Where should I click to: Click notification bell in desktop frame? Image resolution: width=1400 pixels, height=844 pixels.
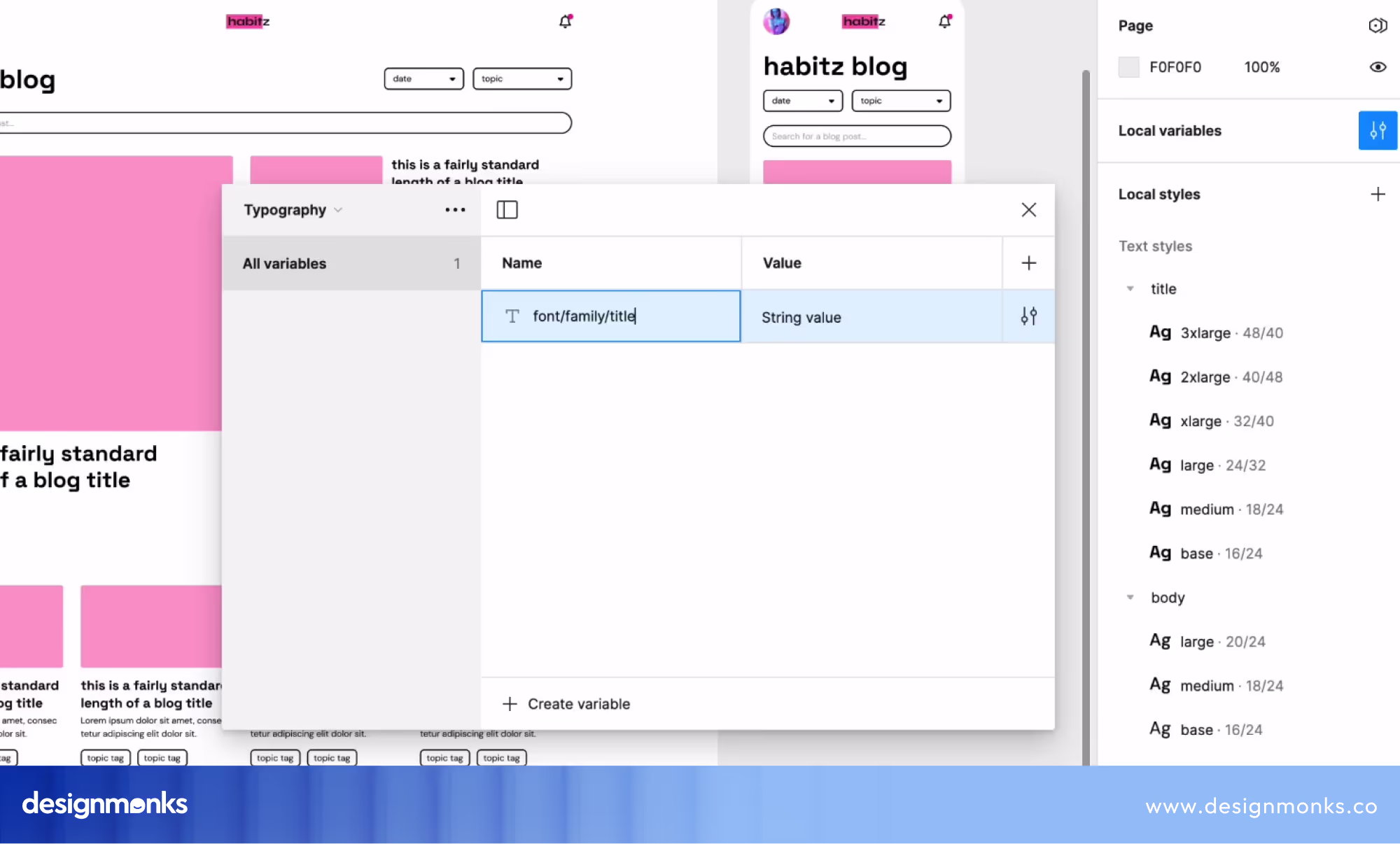[x=566, y=21]
